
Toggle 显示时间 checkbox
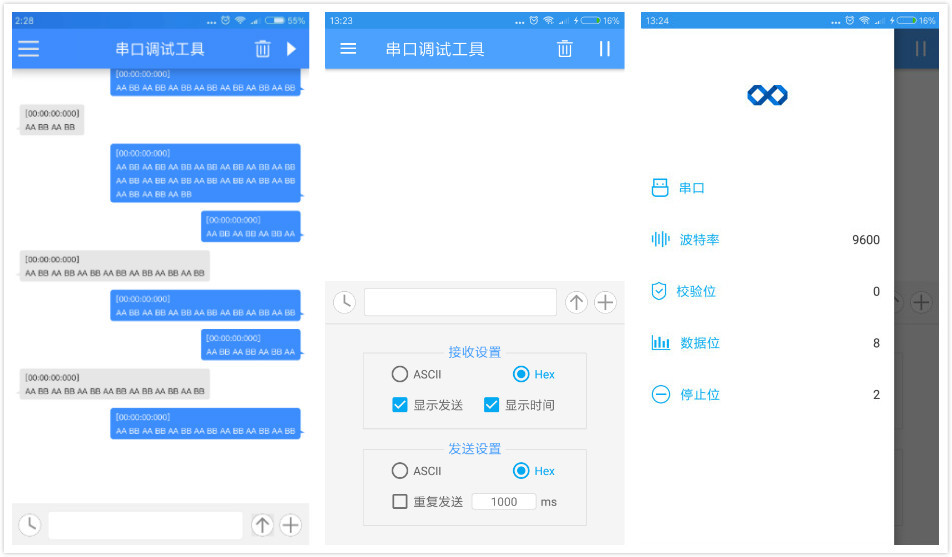491,405
